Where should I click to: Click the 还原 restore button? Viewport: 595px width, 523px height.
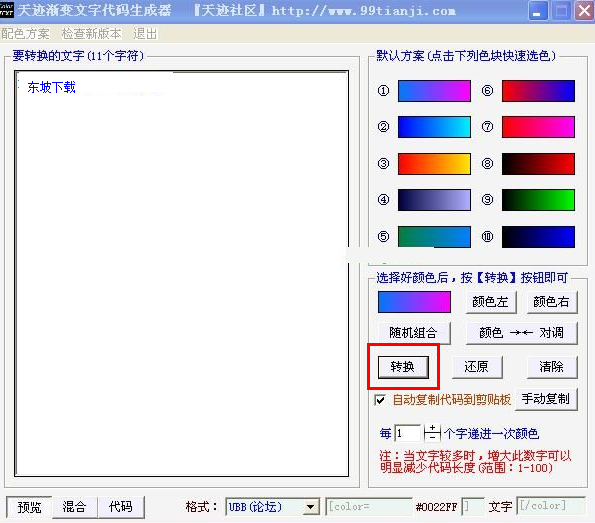pos(477,367)
